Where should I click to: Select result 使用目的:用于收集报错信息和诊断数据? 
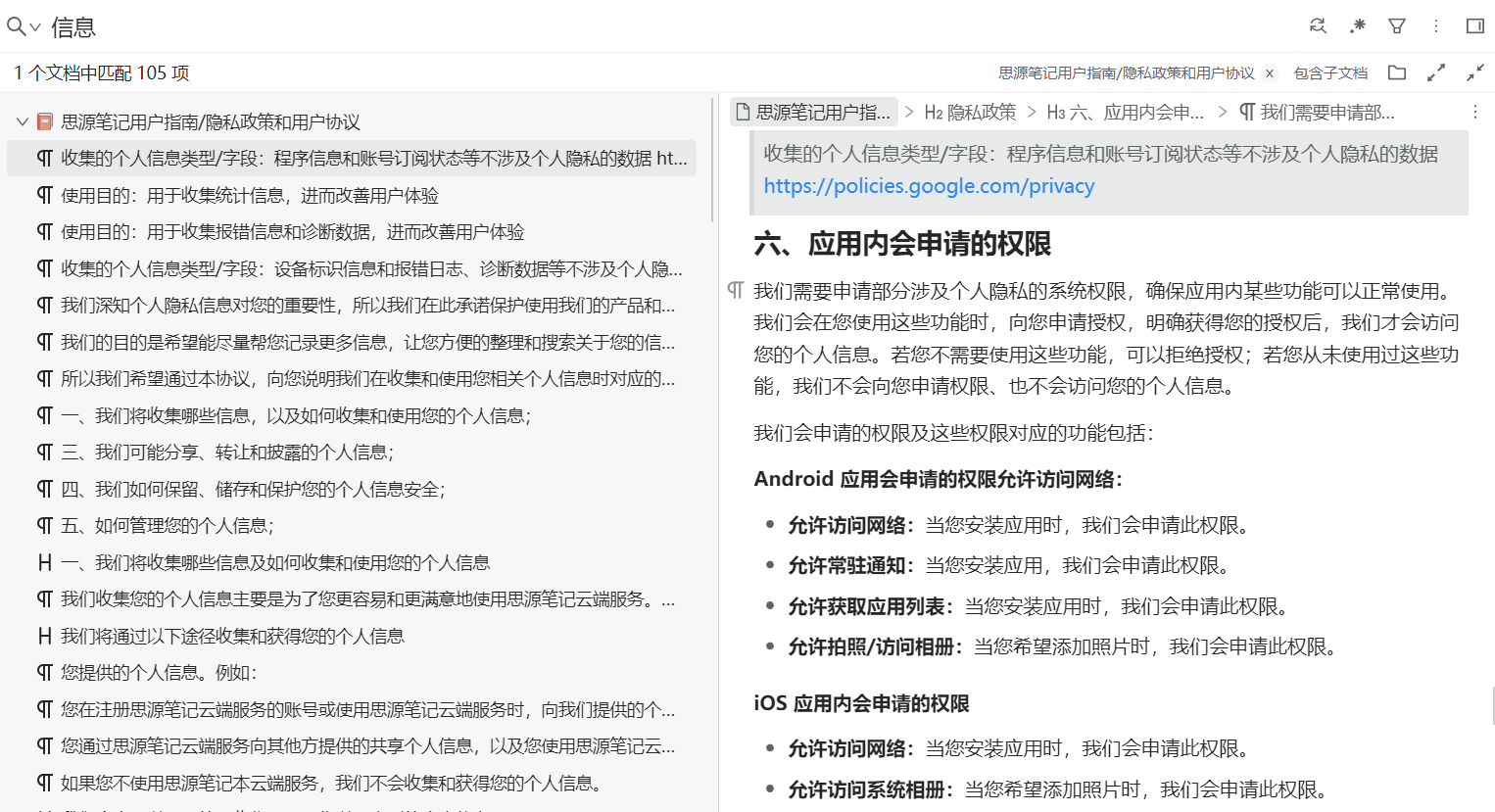tap(352, 232)
